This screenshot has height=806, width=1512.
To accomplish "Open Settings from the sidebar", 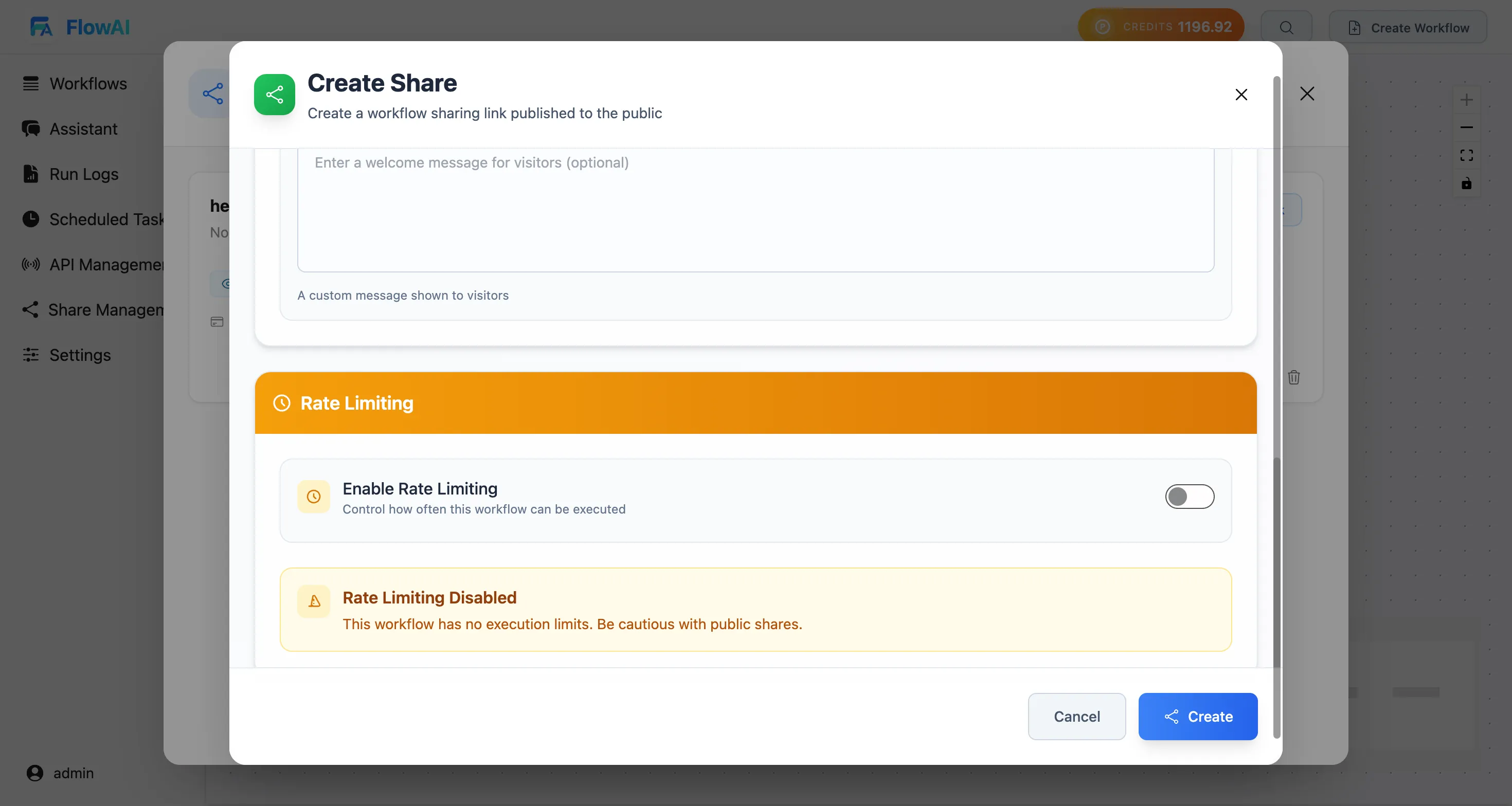I will [80, 355].
